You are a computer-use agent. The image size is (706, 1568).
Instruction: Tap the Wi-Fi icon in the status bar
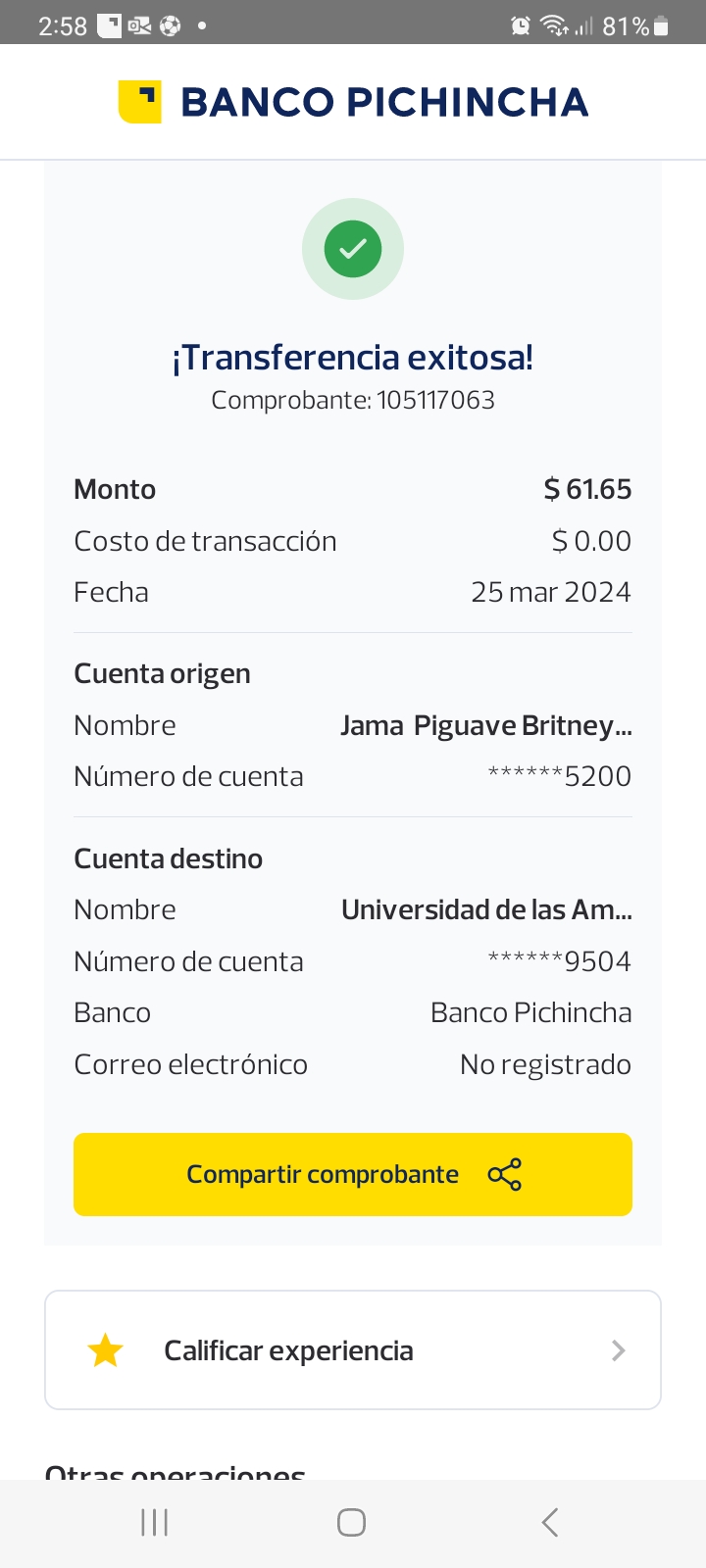tap(554, 25)
